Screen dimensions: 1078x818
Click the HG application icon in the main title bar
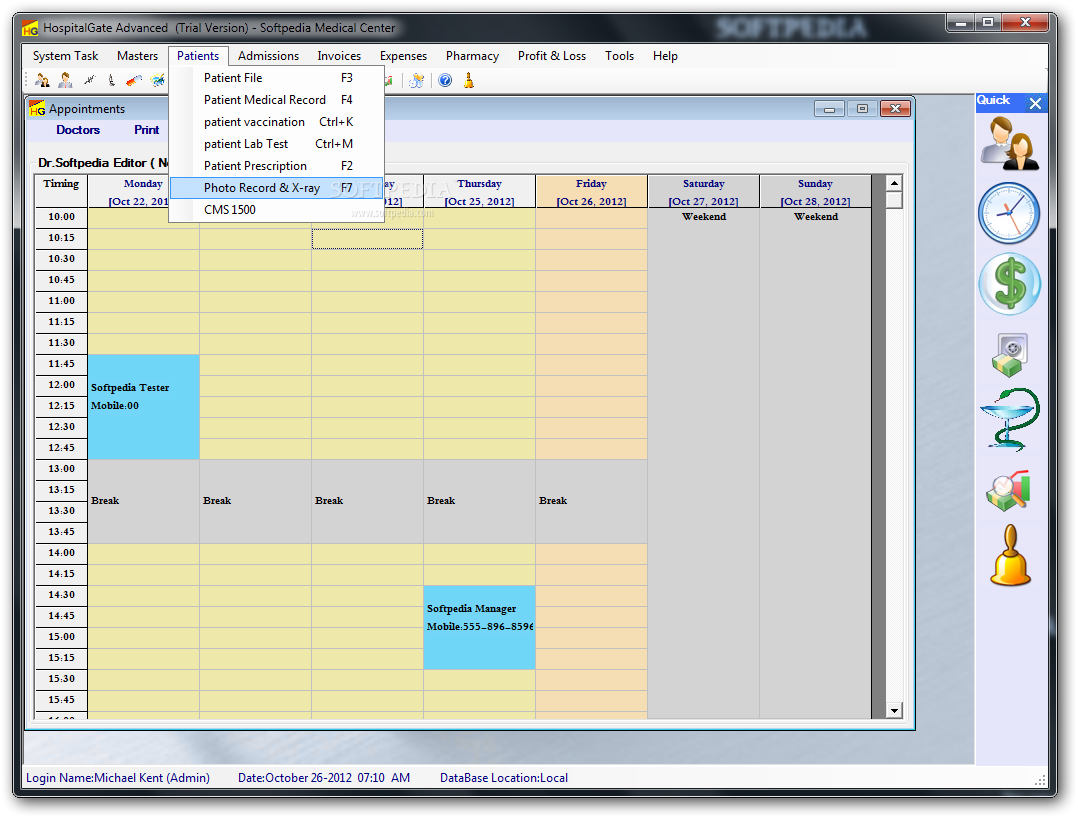coord(30,28)
